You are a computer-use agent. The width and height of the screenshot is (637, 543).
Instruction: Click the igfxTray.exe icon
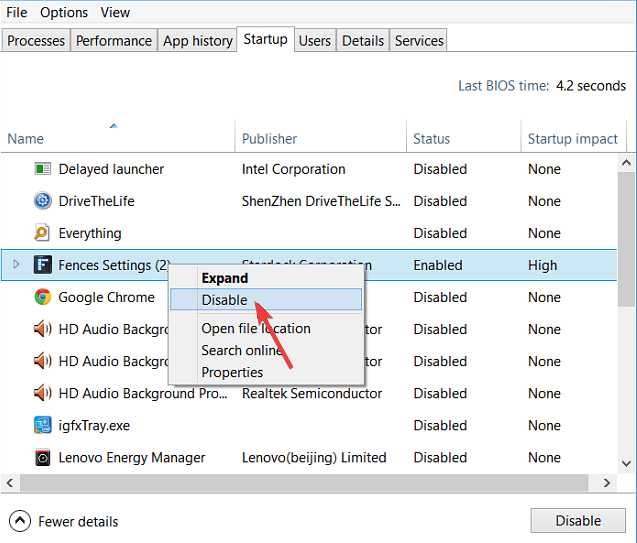43,425
